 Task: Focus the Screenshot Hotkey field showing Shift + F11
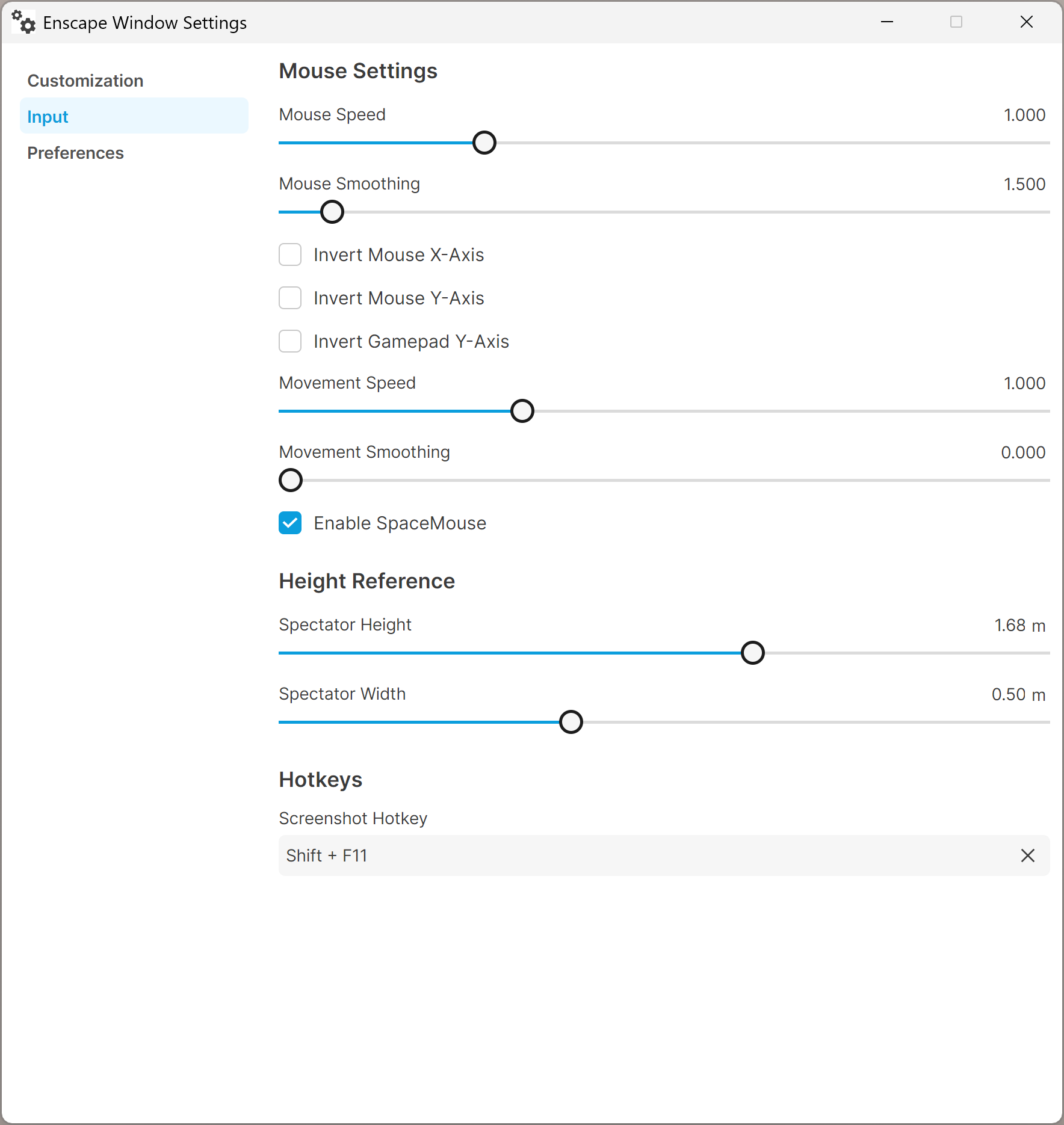[x=664, y=856]
